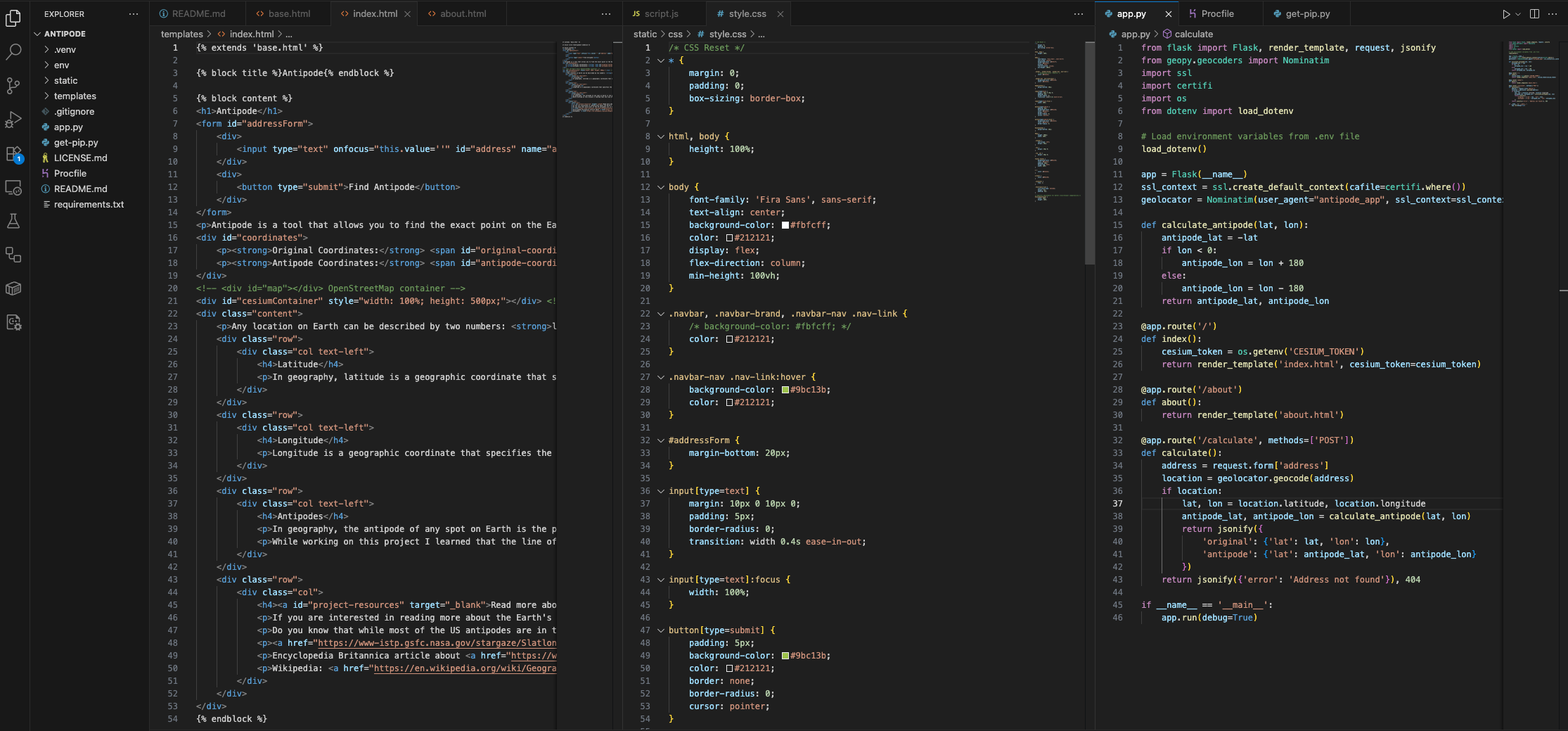Run the Python file with play icon
The image size is (1568, 731).
(x=1506, y=14)
